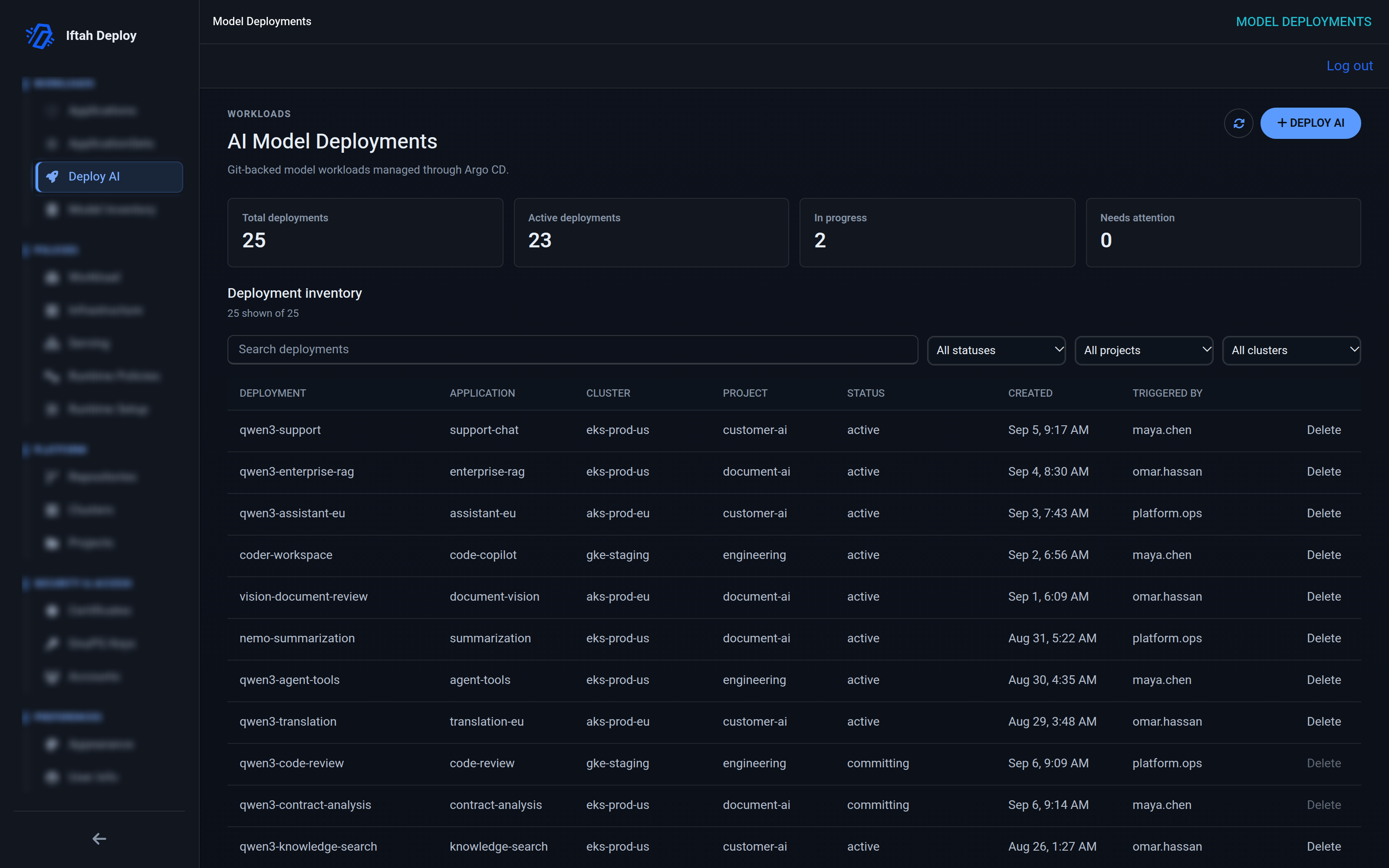Click the 25 shown of 25 label
Image resolution: width=1389 pixels, height=868 pixels.
coord(263,313)
